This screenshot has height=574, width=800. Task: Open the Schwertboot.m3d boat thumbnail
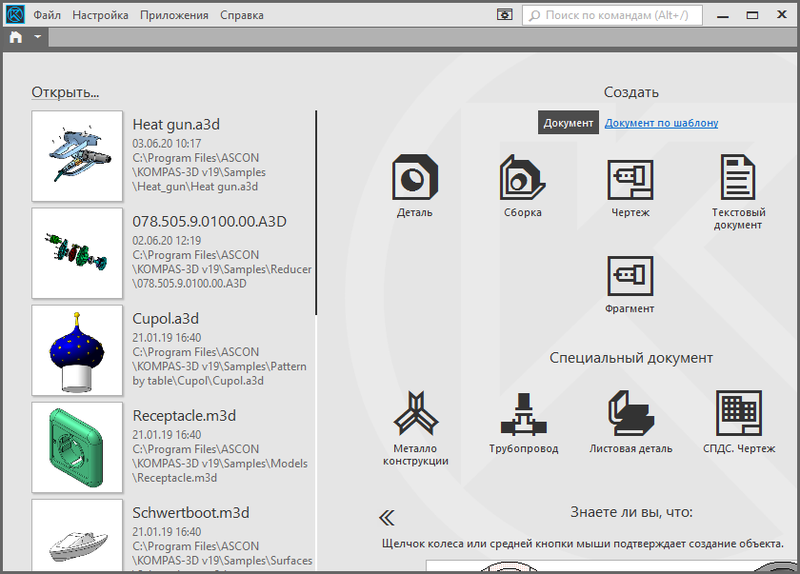point(77,535)
